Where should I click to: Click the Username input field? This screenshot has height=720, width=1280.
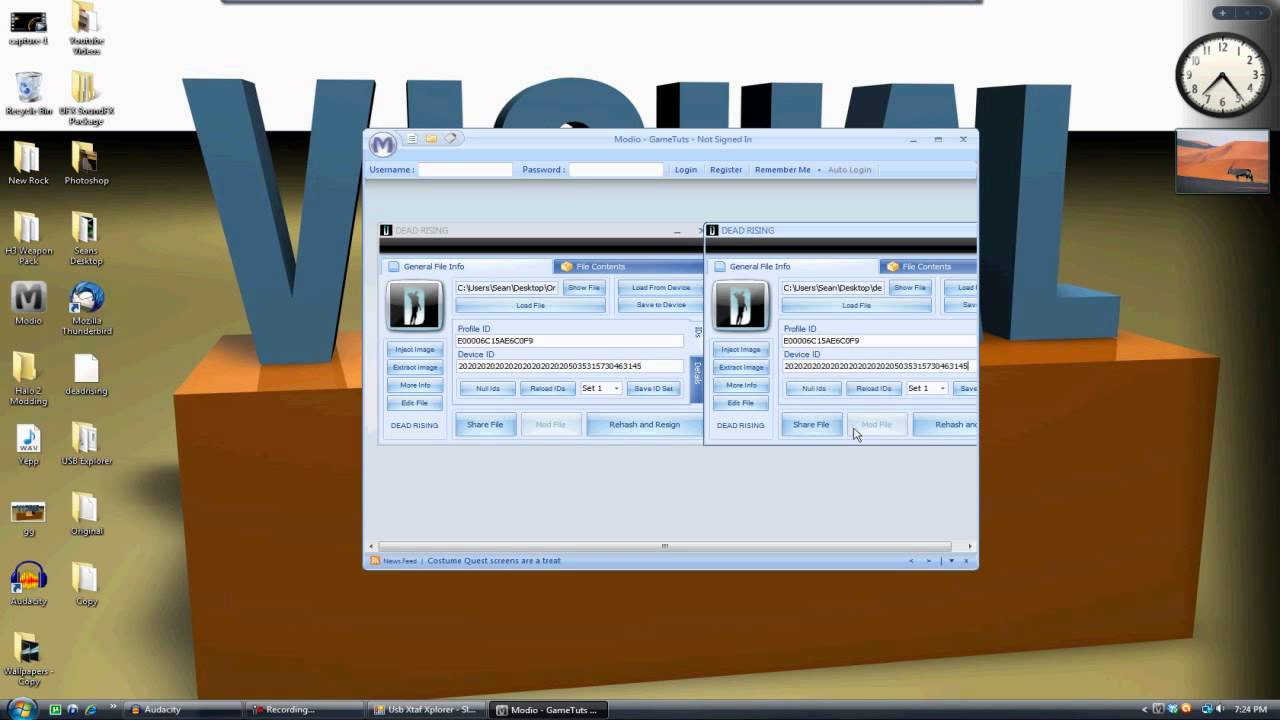(465, 170)
